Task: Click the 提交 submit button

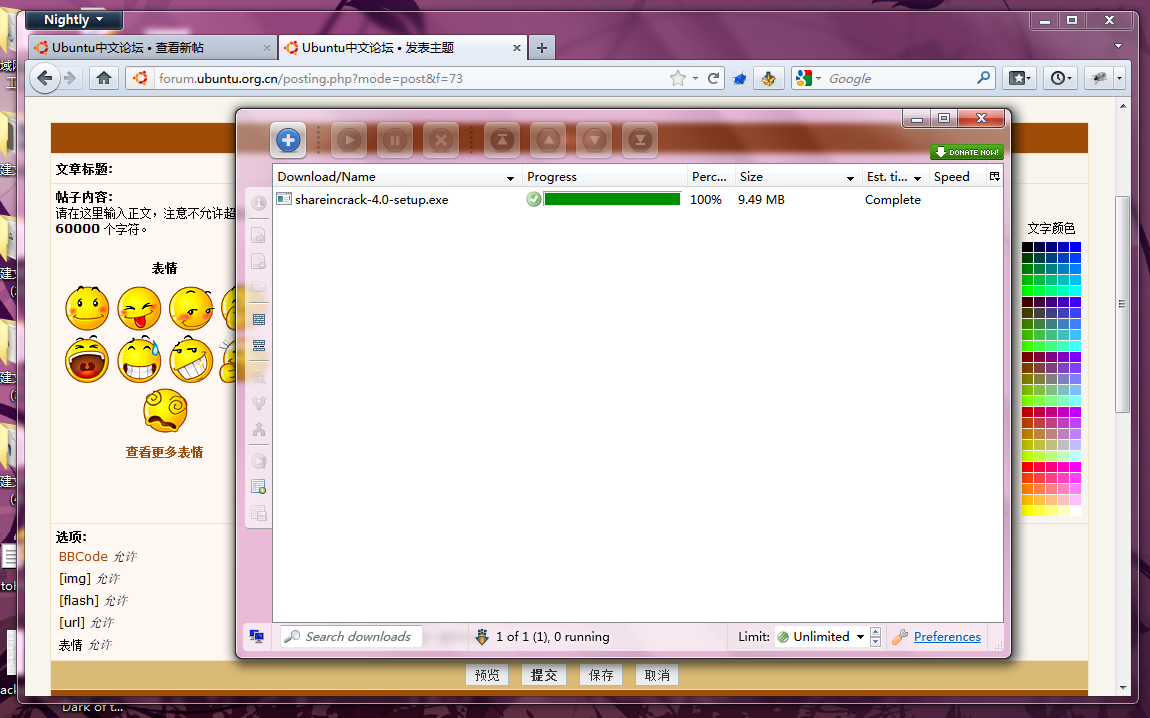Action: click(543, 675)
